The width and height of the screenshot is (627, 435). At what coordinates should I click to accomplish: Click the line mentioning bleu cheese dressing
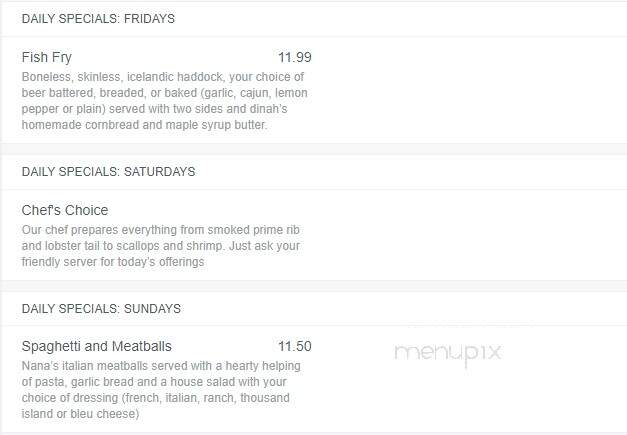pos(80,414)
